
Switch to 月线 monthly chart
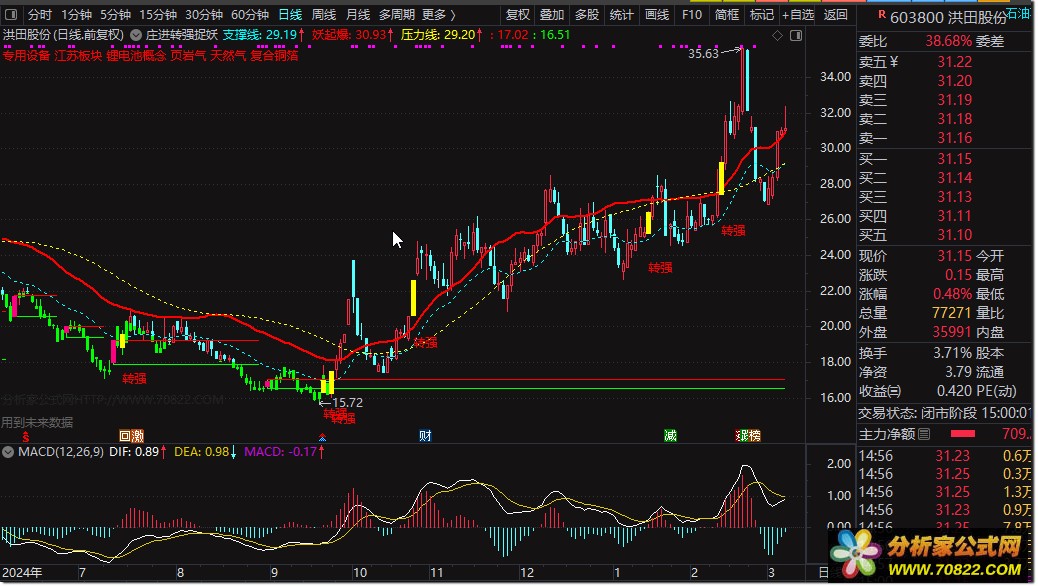click(x=358, y=15)
